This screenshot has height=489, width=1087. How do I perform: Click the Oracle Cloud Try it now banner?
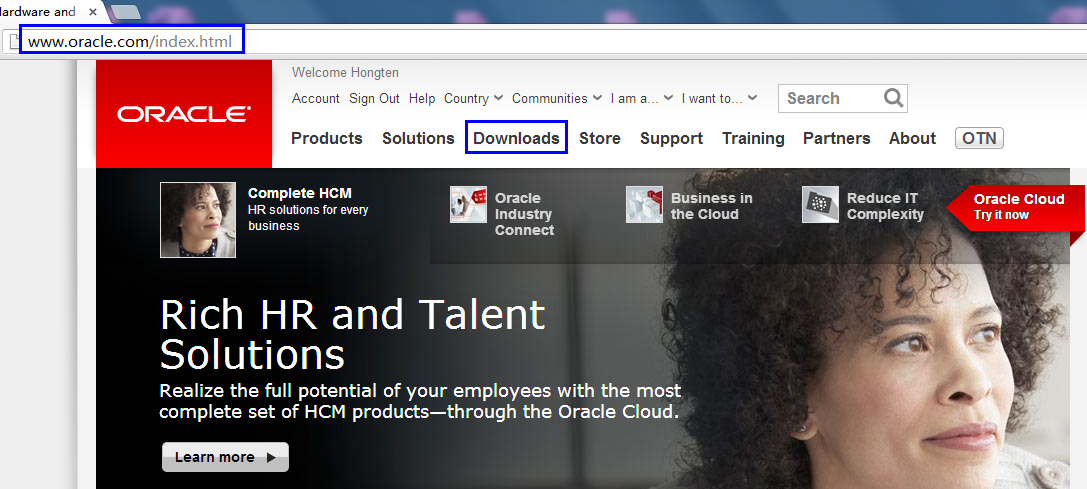point(1015,206)
